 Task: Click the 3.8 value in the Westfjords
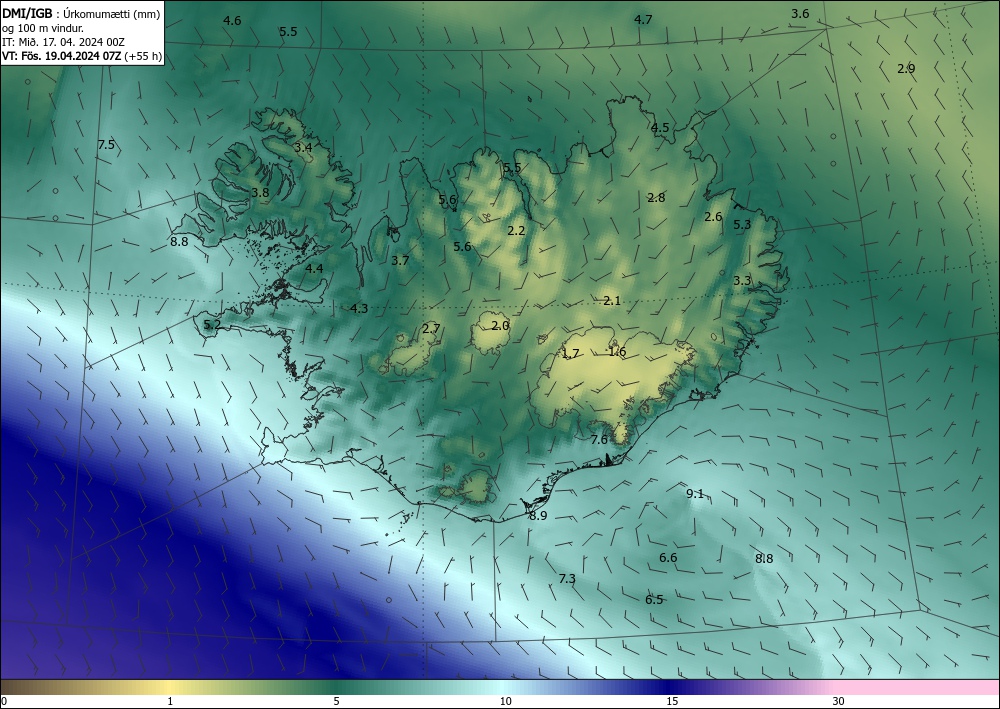(x=260, y=192)
